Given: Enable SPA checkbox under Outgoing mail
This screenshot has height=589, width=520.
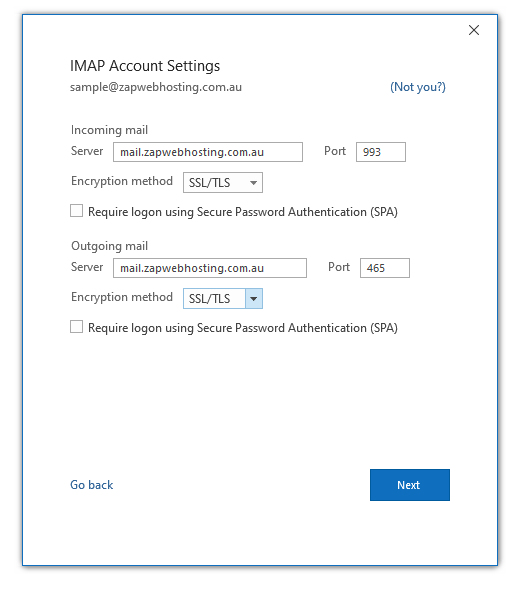Looking at the screenshot, I should tap(77, 327).
